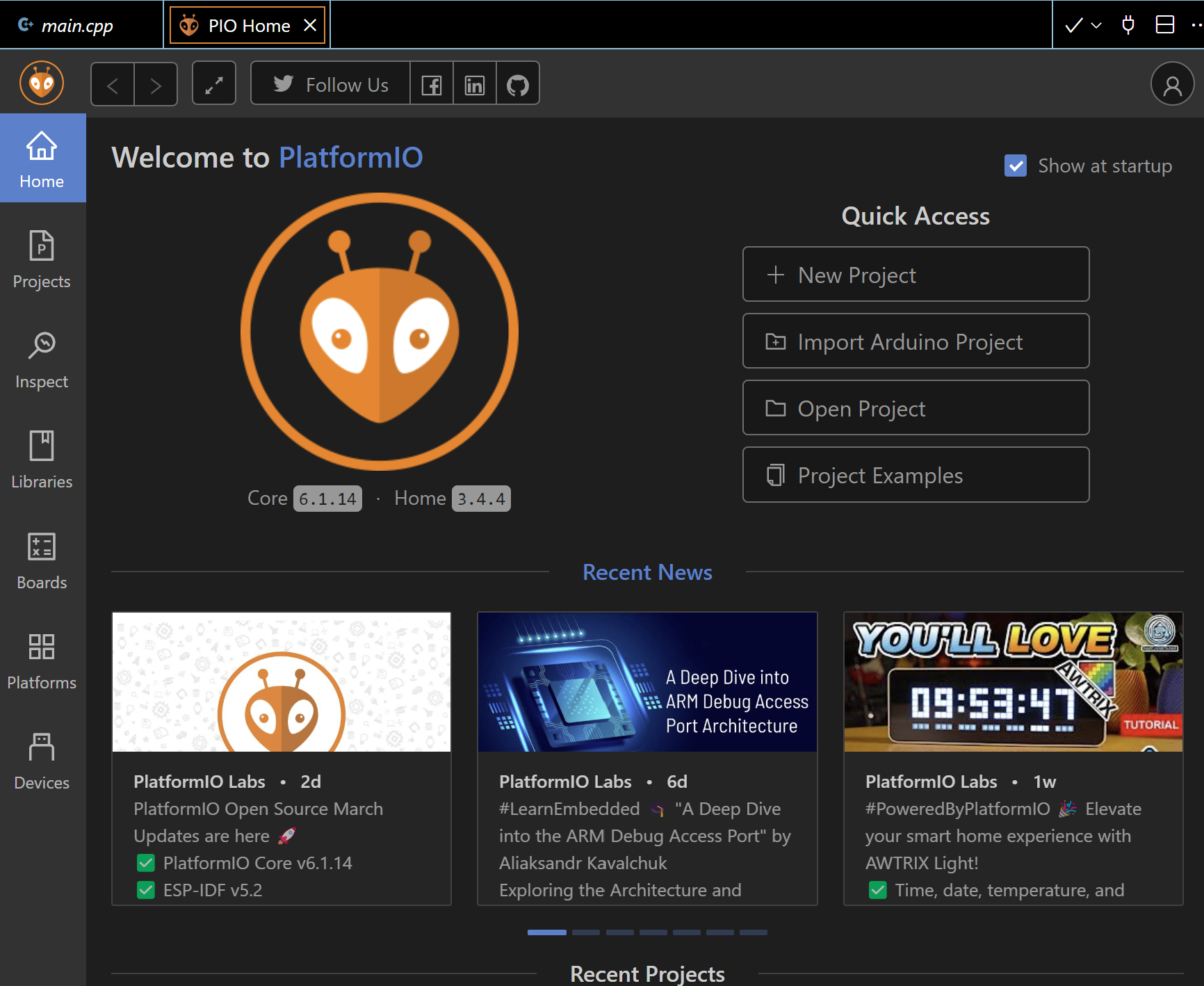This screenshot has width=1204, height=986.
Task: Click the Core 6.1.14 version badge
Action: point(327,499)
